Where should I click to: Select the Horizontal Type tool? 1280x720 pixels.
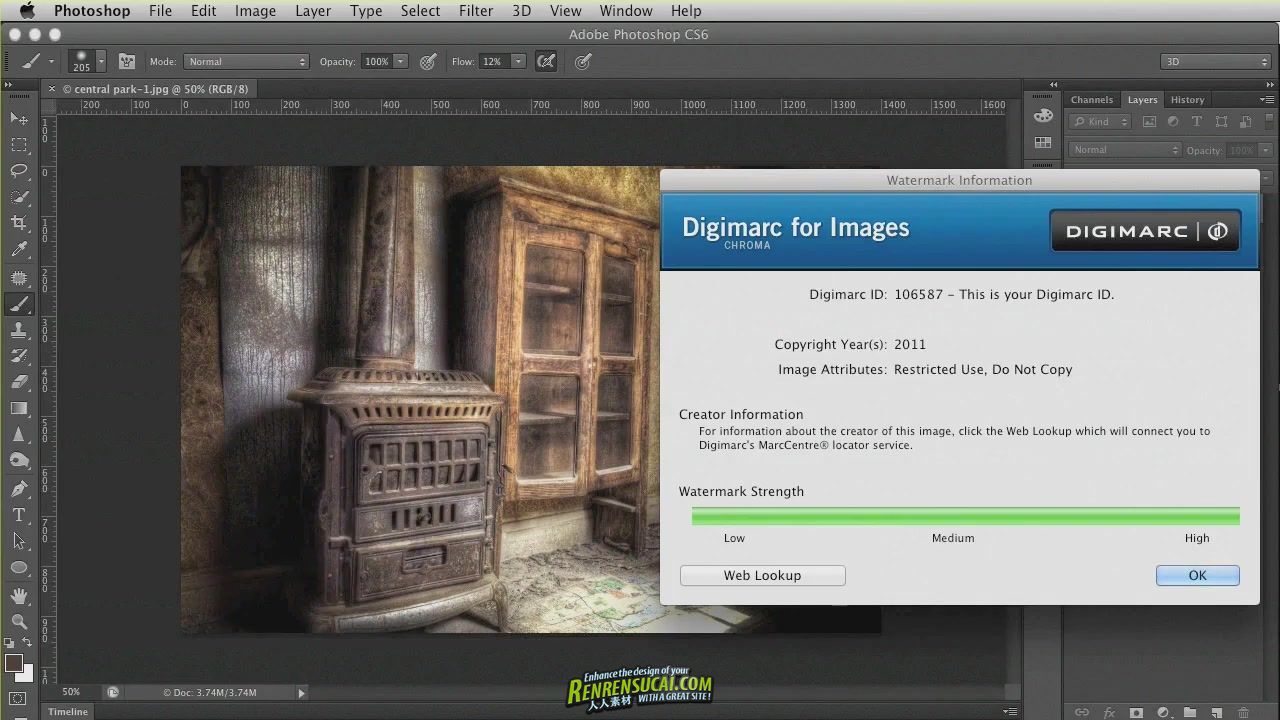[19, 515]
